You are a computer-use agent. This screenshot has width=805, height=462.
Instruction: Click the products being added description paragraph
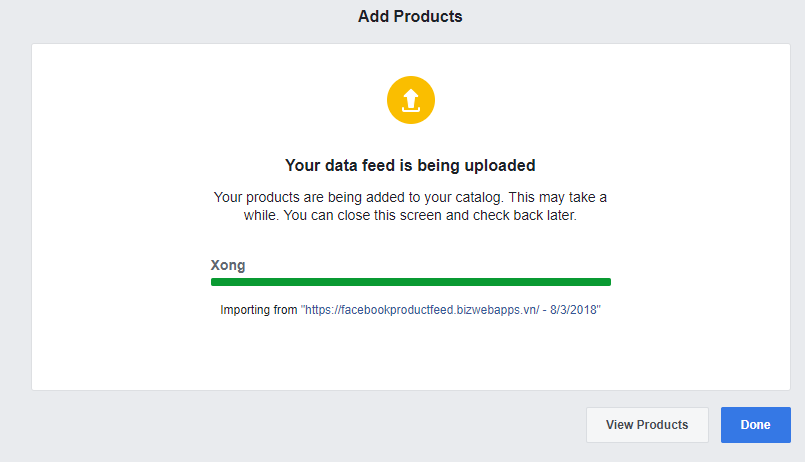click(410, 206)
